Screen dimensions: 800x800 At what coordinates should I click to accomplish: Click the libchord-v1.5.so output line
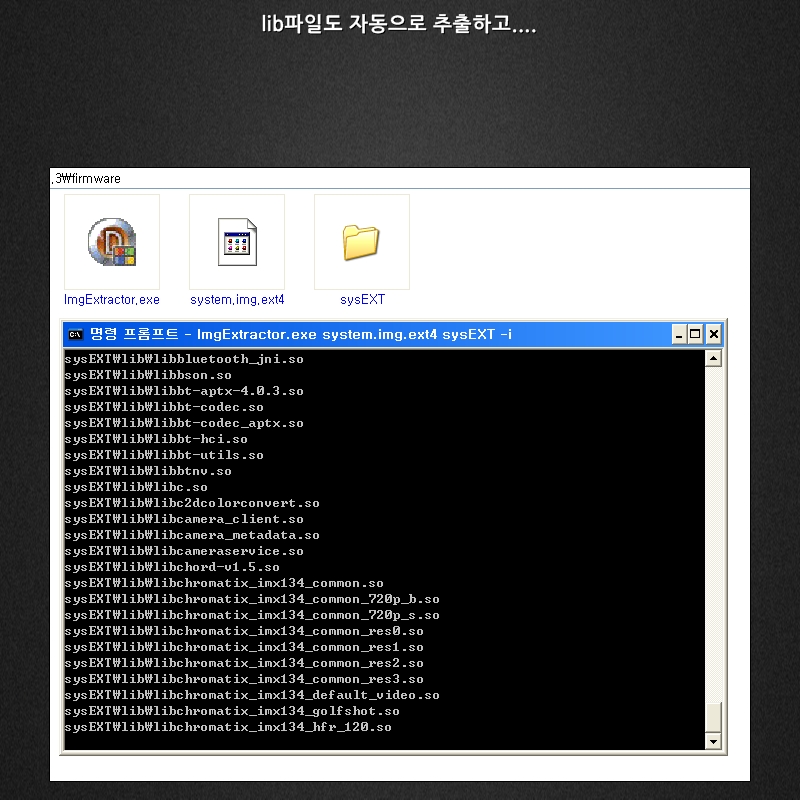click(x=172, y=567)
